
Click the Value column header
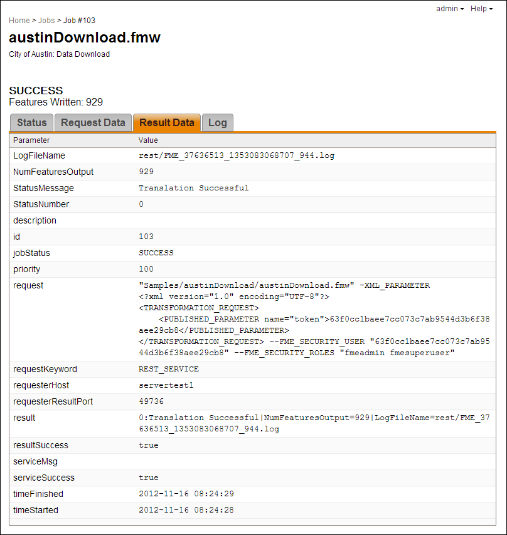click(x=148, y=140)
